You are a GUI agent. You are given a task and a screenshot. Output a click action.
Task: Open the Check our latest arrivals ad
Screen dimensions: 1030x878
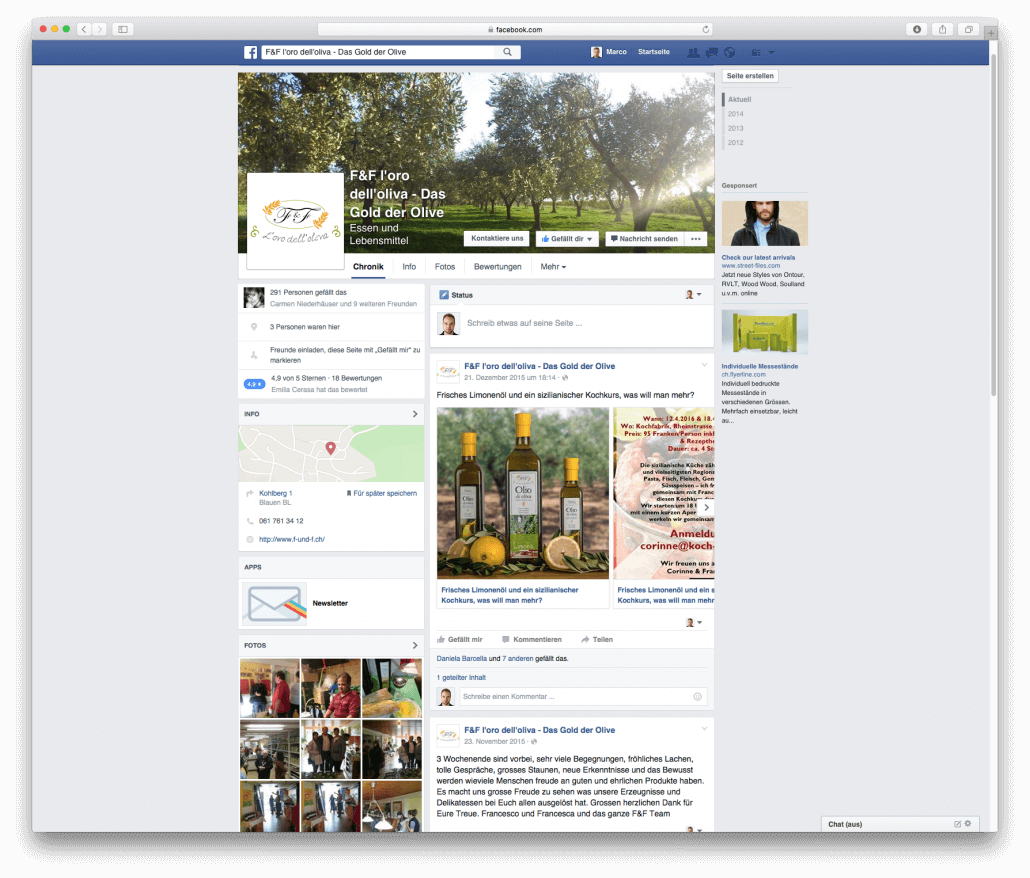759,257
